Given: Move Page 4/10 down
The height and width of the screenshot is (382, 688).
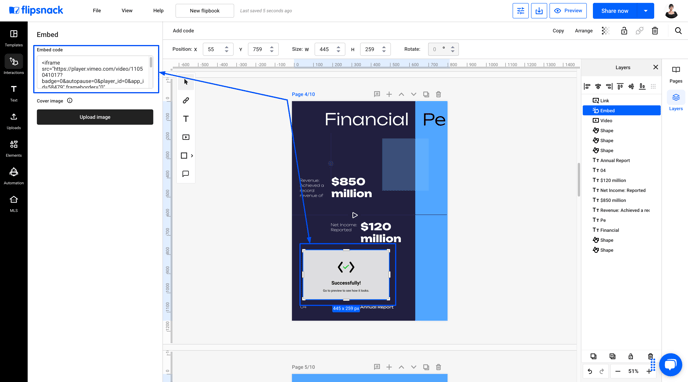Looking at the screenshot, I should coord(413,94).
